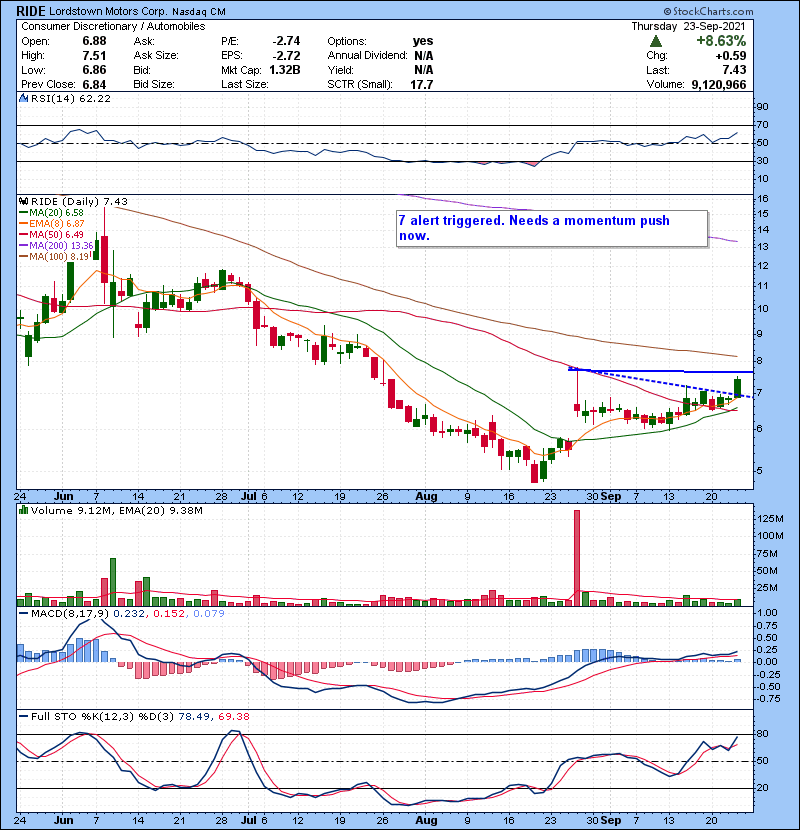Click the RIDE (Daily) 7.43 legend label
800x830 pixels.
point(79,202)
